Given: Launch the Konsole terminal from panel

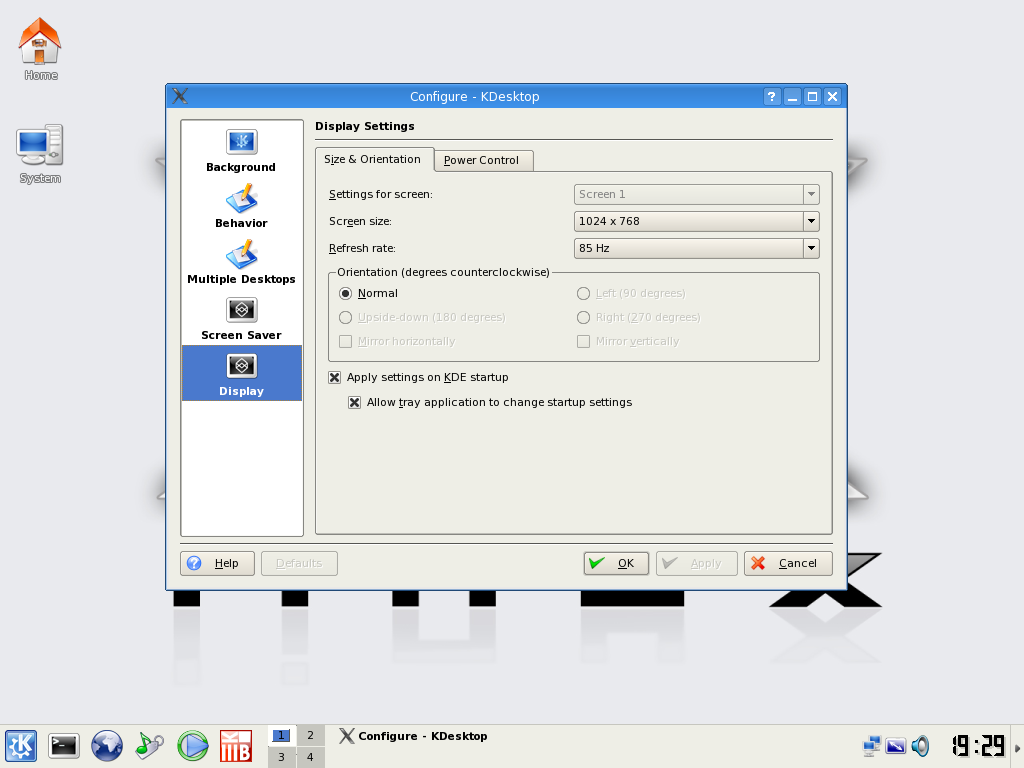Looking at the screenshot, I should (x=64, y=745).
